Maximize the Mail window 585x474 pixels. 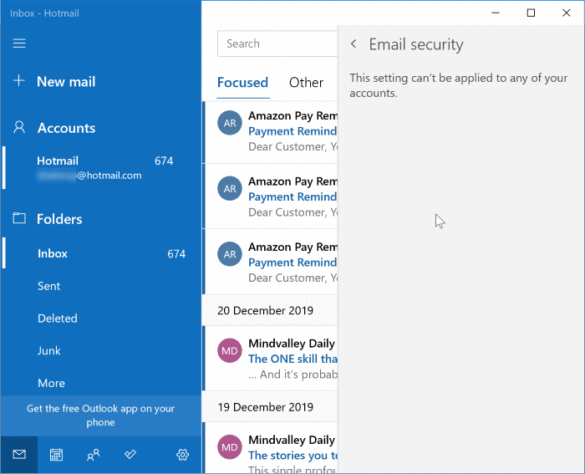(x=531, y=13)
